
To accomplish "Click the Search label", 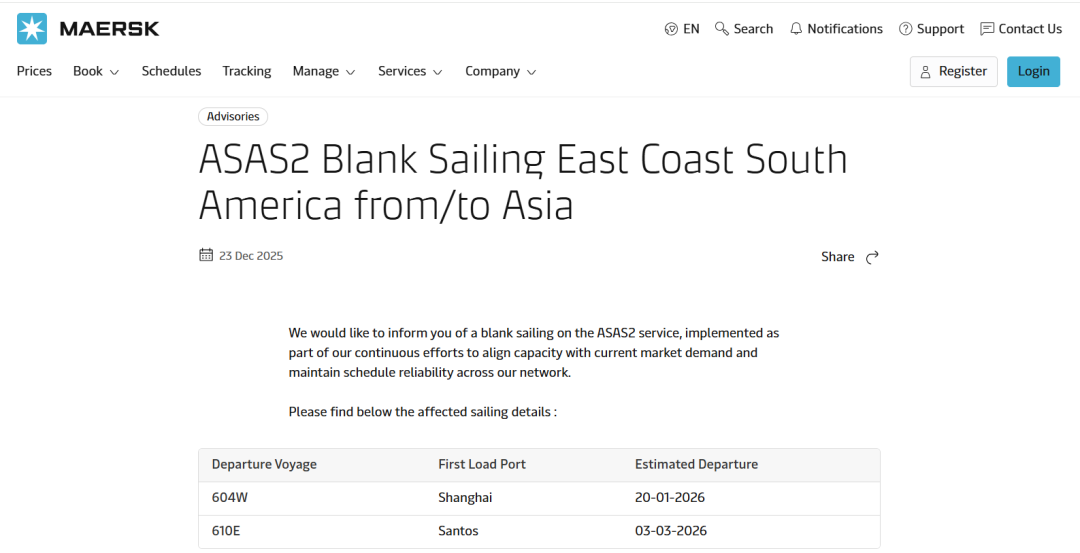I will click(x=754, y=29).
